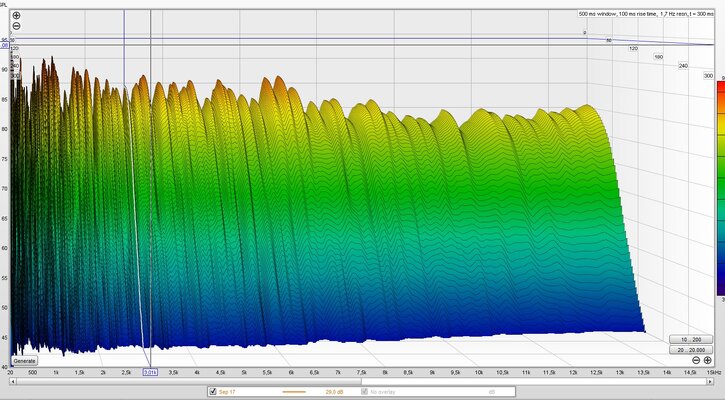
Task: Click the Sep 17 measurement name label
Action: (227, 392)
